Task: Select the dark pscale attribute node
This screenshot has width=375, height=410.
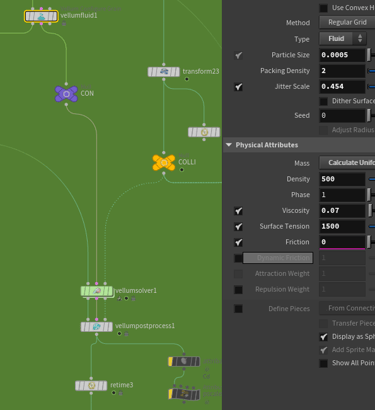Action: [x=184, y=394]
